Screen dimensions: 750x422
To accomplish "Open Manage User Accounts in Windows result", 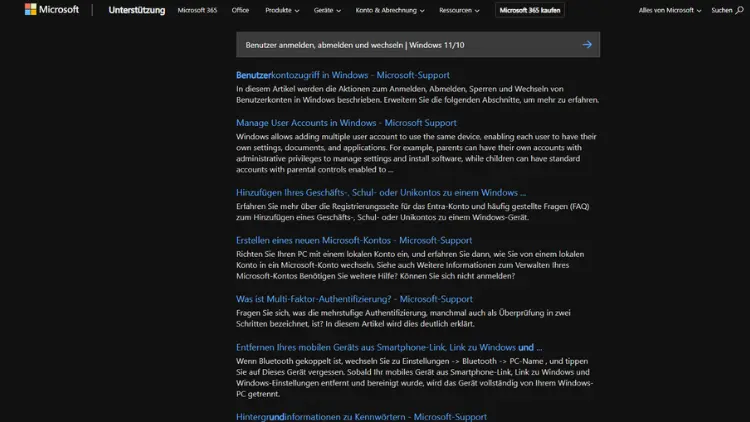I will coord(346,122).
